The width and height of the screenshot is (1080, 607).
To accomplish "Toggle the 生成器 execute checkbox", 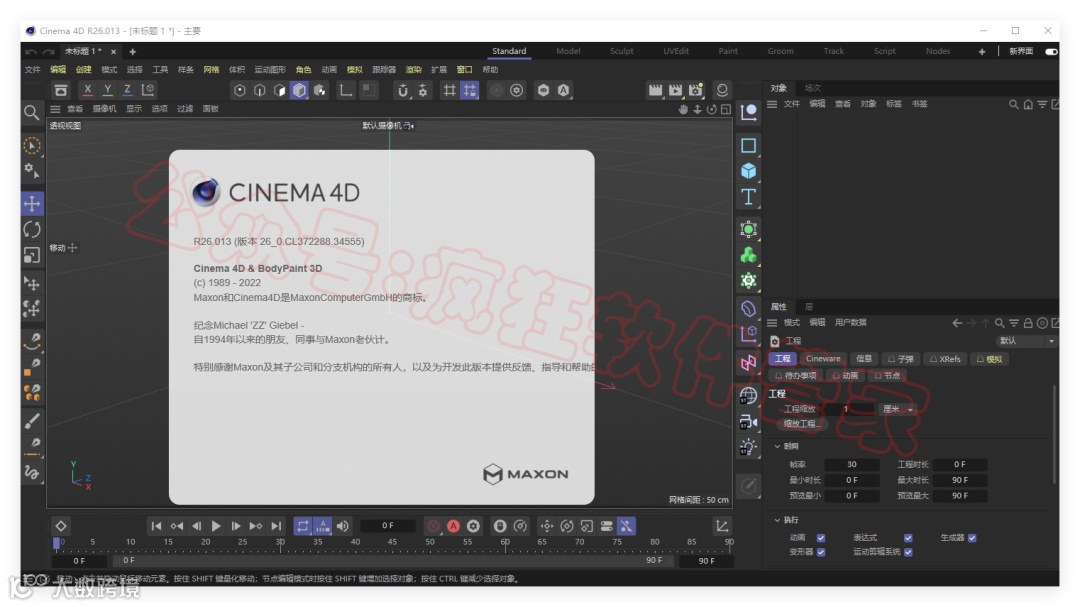I will [x=972, y=537].
